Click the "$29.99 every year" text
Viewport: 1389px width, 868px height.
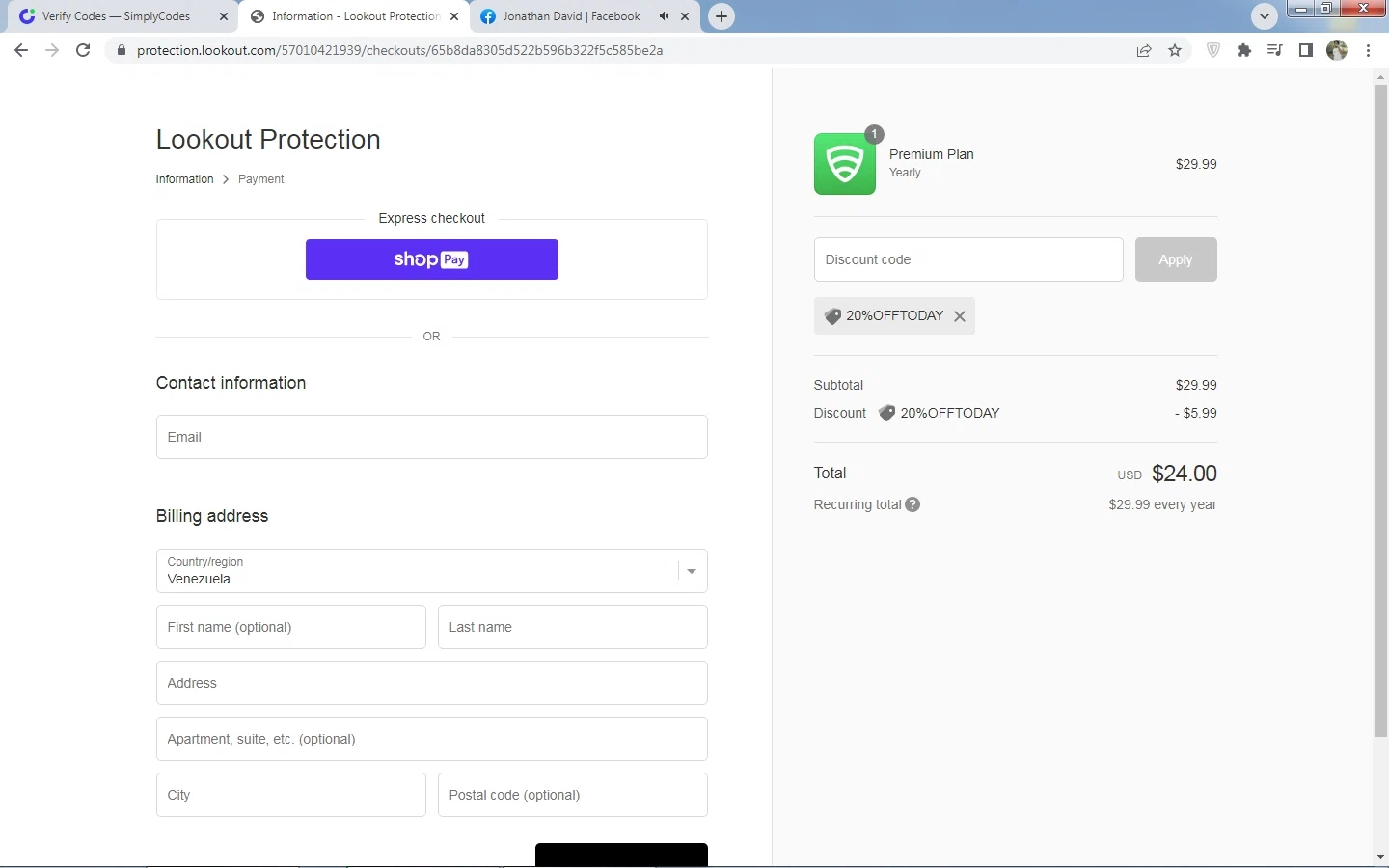1162,504
